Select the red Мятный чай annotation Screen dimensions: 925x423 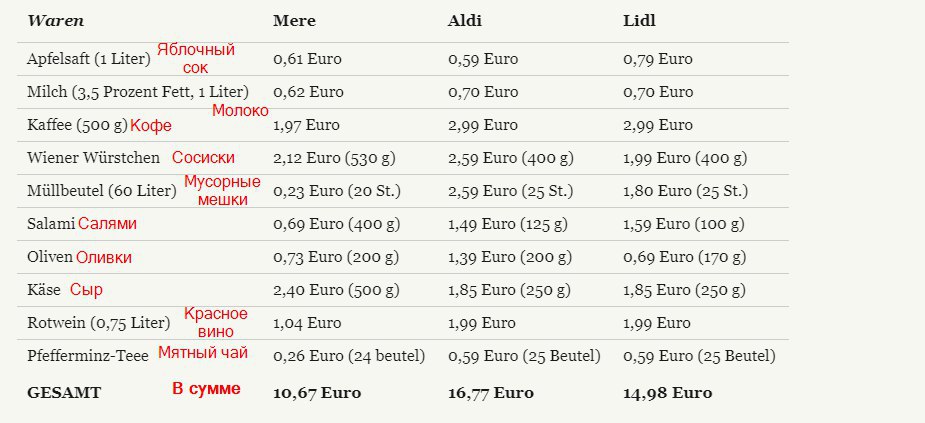pyautogui.click(x=203, y=353)
